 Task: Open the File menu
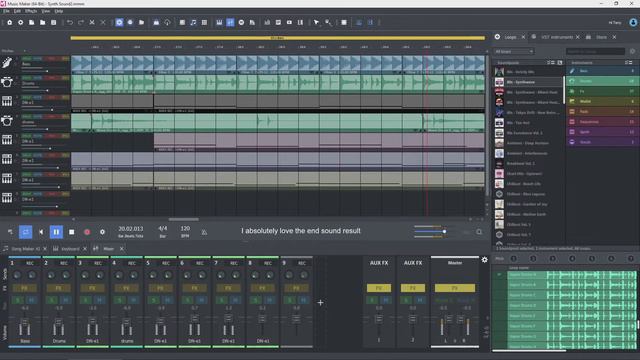point(7,11)
